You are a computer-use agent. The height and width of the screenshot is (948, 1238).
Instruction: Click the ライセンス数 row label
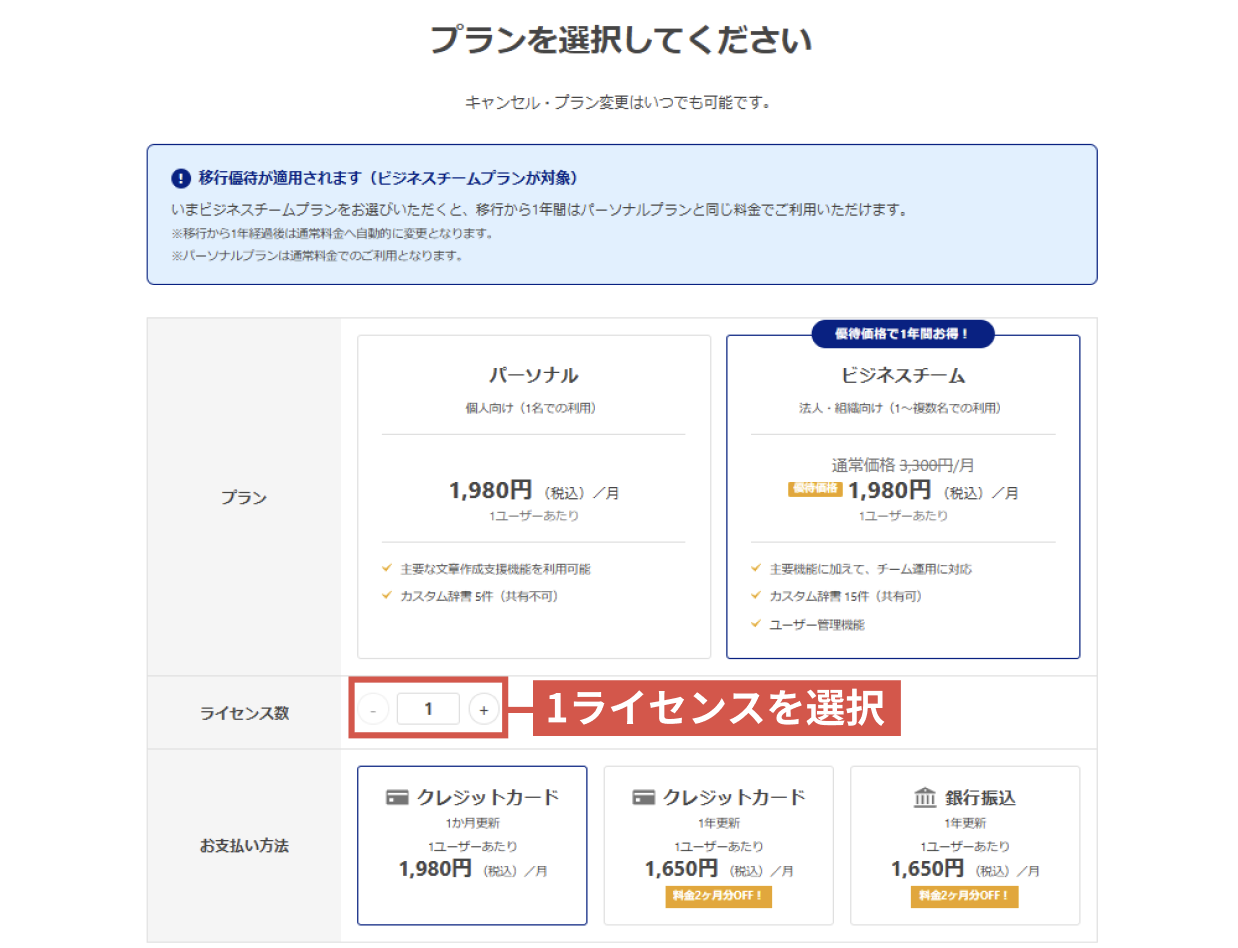(x=244, y=713)
